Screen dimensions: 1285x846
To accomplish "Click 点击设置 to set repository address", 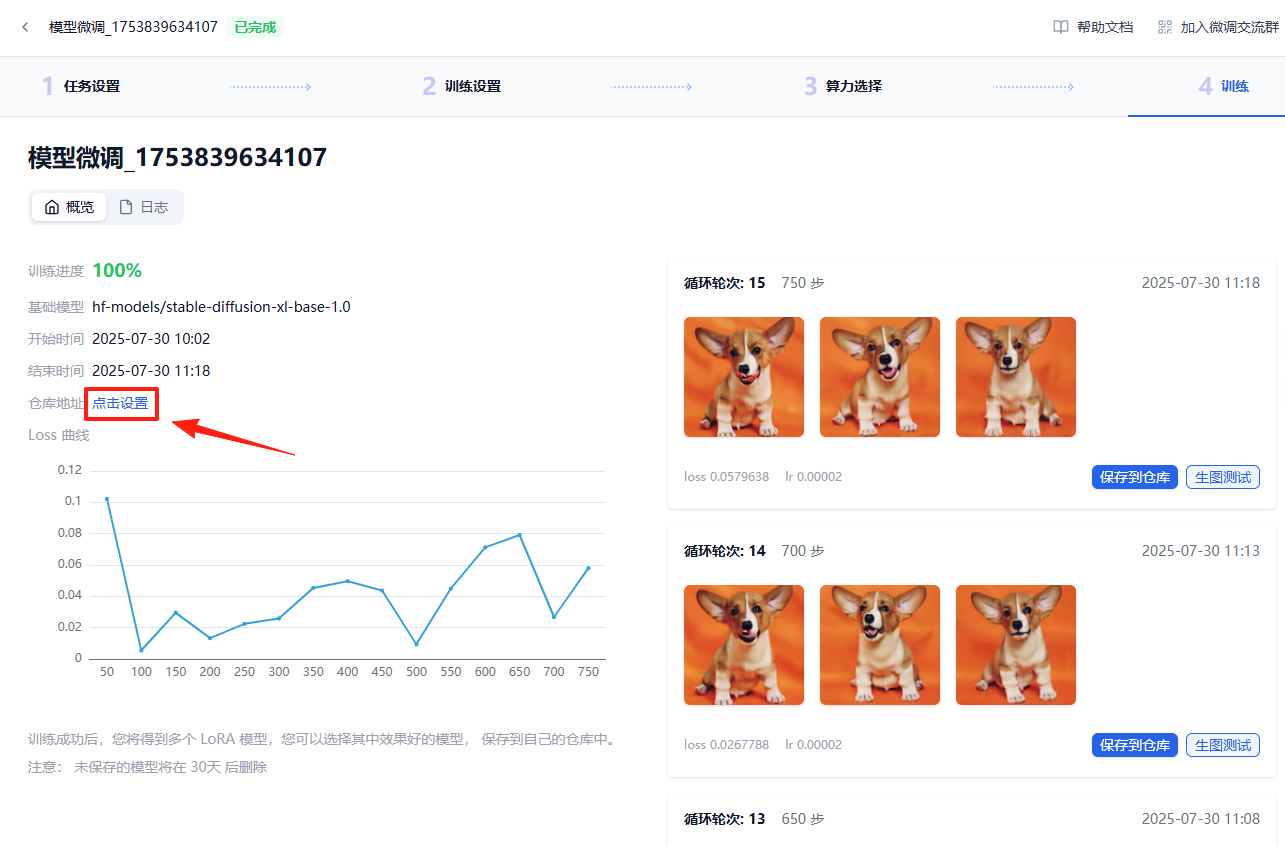I will point(120,403).
